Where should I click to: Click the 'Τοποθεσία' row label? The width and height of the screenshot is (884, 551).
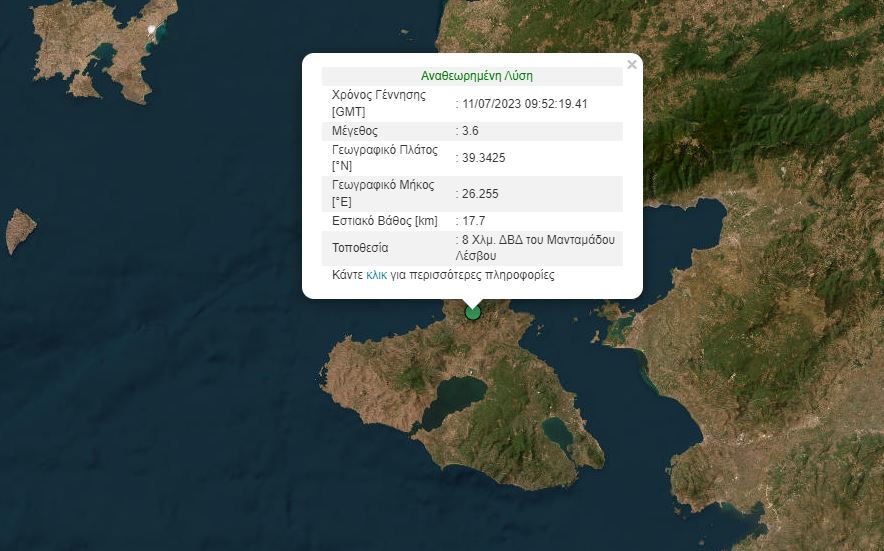pyautogui.click(x=360, y=247)
